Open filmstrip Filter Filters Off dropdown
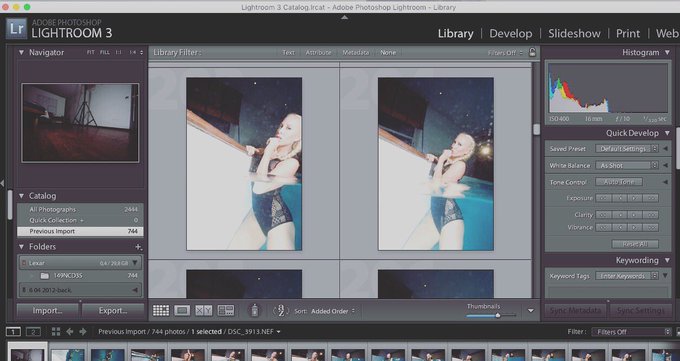Screen dimensions: 680x361 pos(631,332)
